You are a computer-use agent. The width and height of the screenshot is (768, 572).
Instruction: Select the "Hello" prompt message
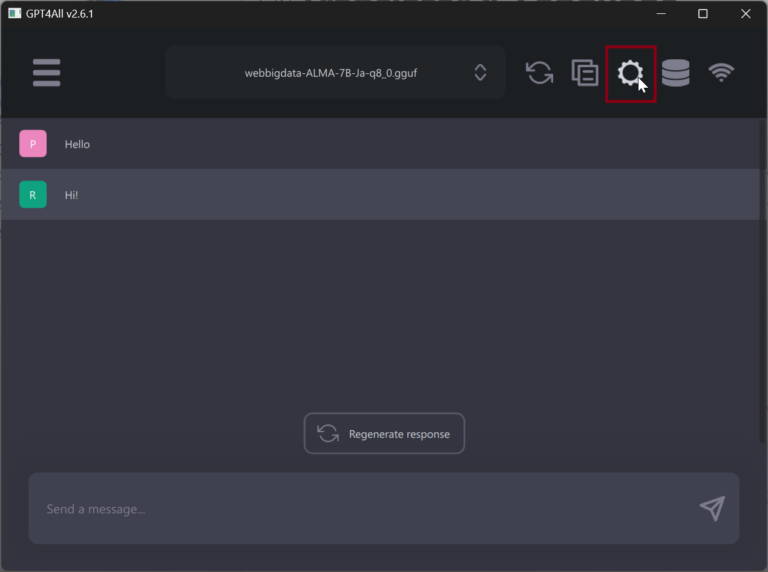pos(77,144)
